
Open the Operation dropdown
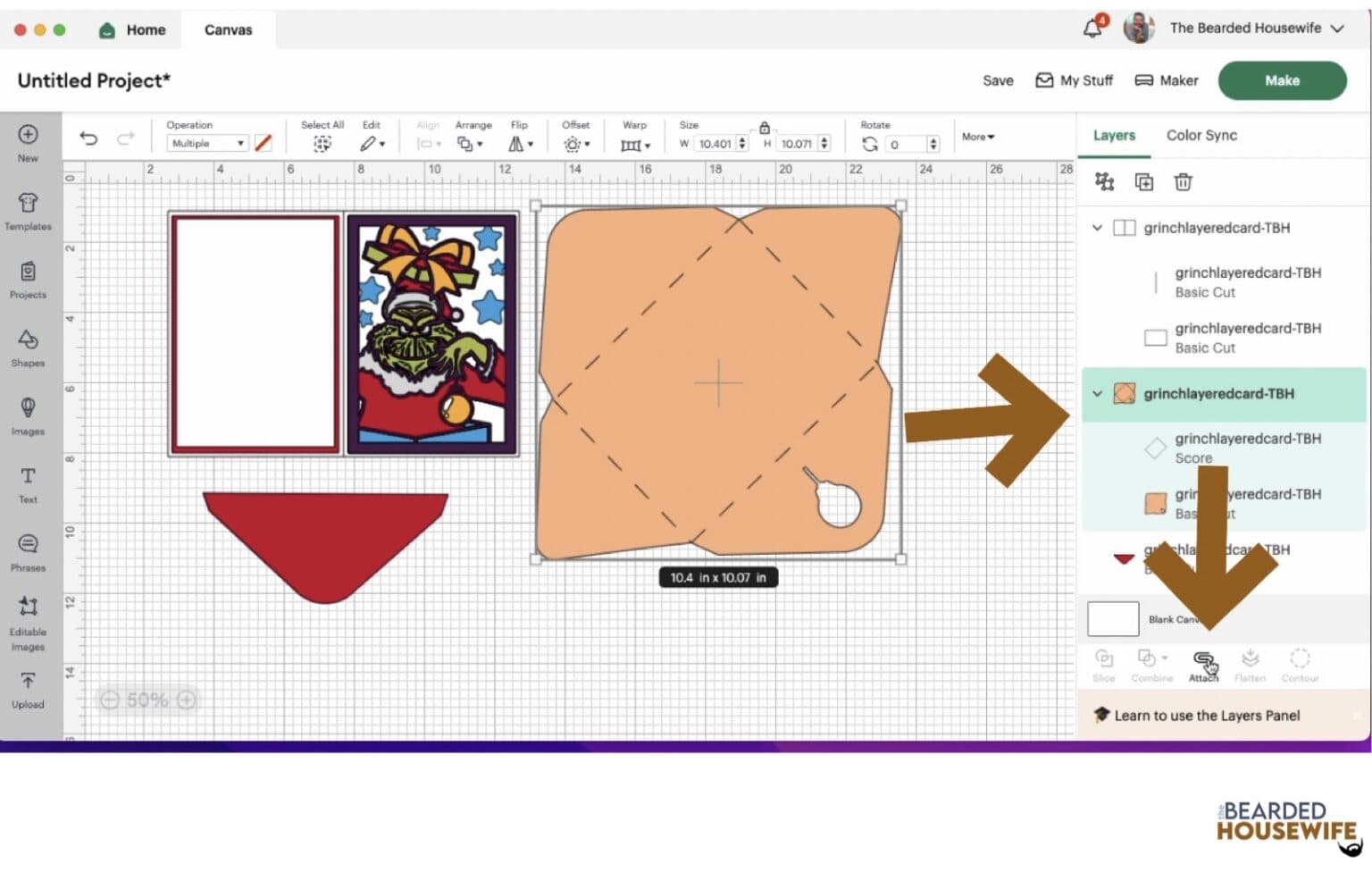[207, 143]
